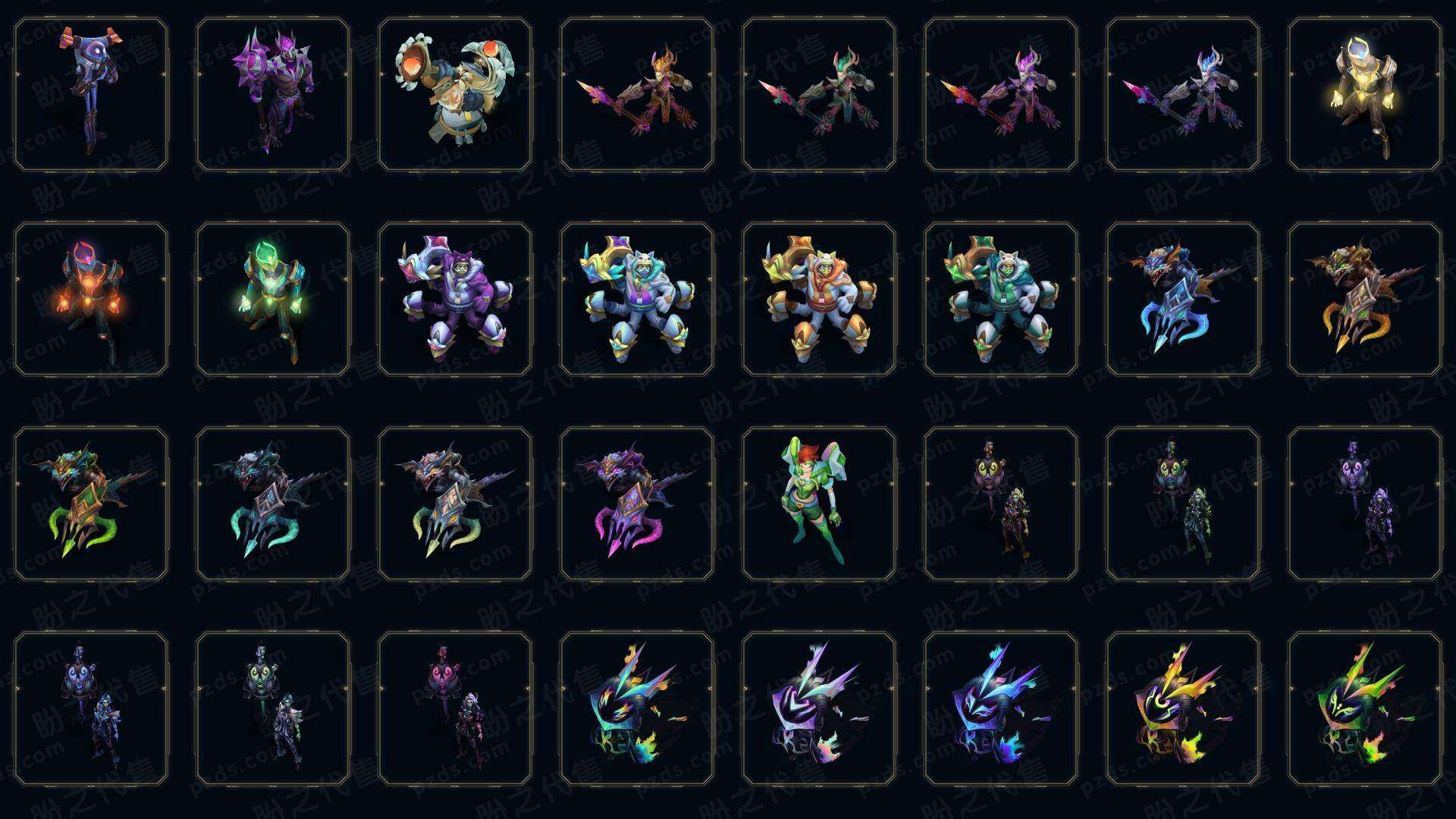Choose the green glowing mage chroma
This screenshot has height=819, width=1456.
point(273,299)
